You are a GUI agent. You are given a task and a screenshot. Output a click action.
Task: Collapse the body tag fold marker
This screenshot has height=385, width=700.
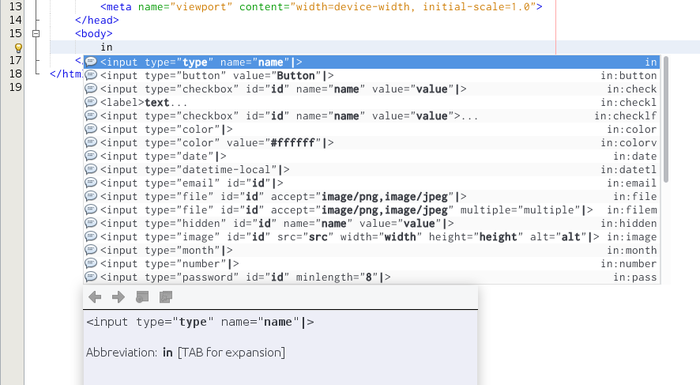click(x=36, y=33)
